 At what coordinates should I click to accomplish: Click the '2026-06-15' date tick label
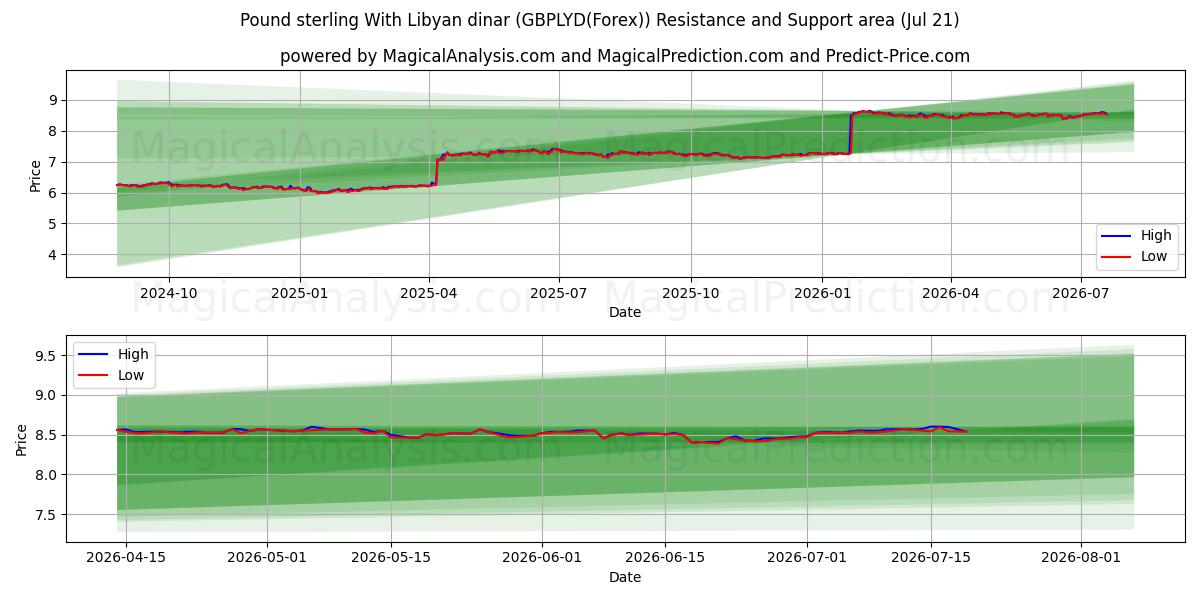665,559
